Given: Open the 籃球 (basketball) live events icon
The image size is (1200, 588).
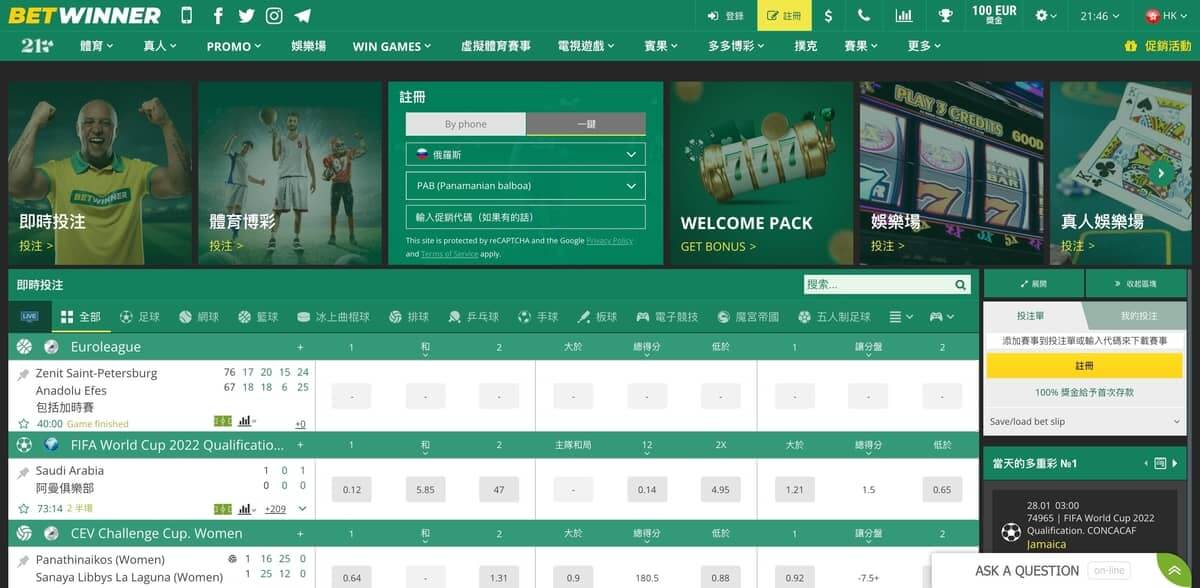Looking at the screenshot, I should [243, 316].
